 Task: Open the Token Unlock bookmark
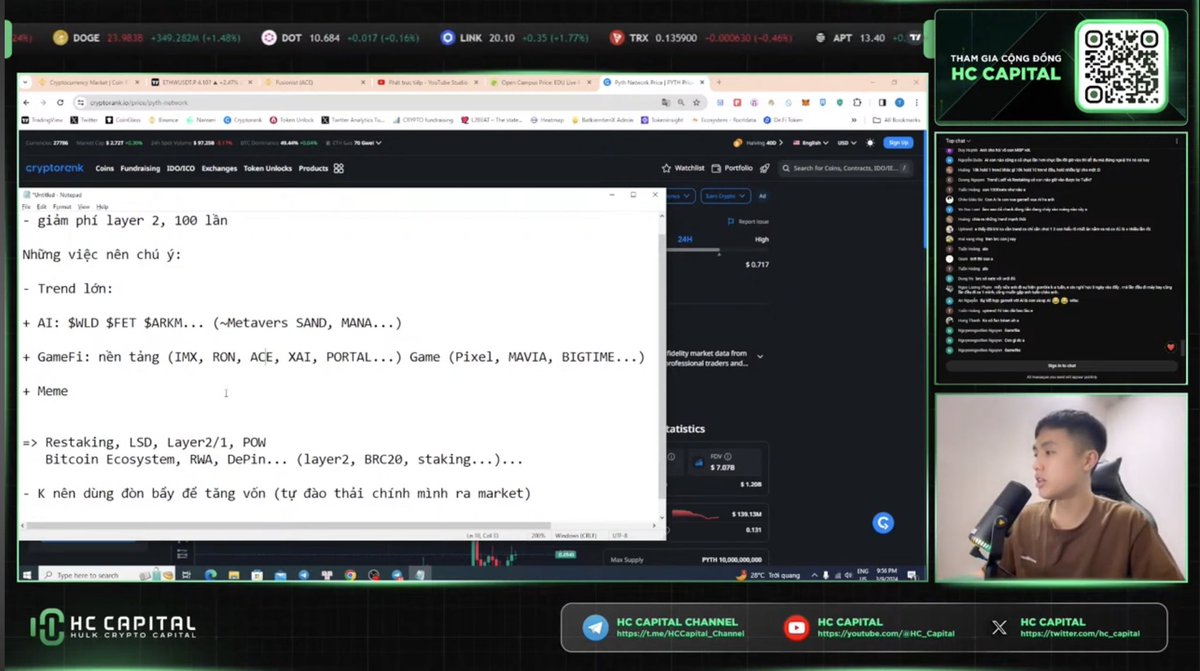click(x=293, y=119)
